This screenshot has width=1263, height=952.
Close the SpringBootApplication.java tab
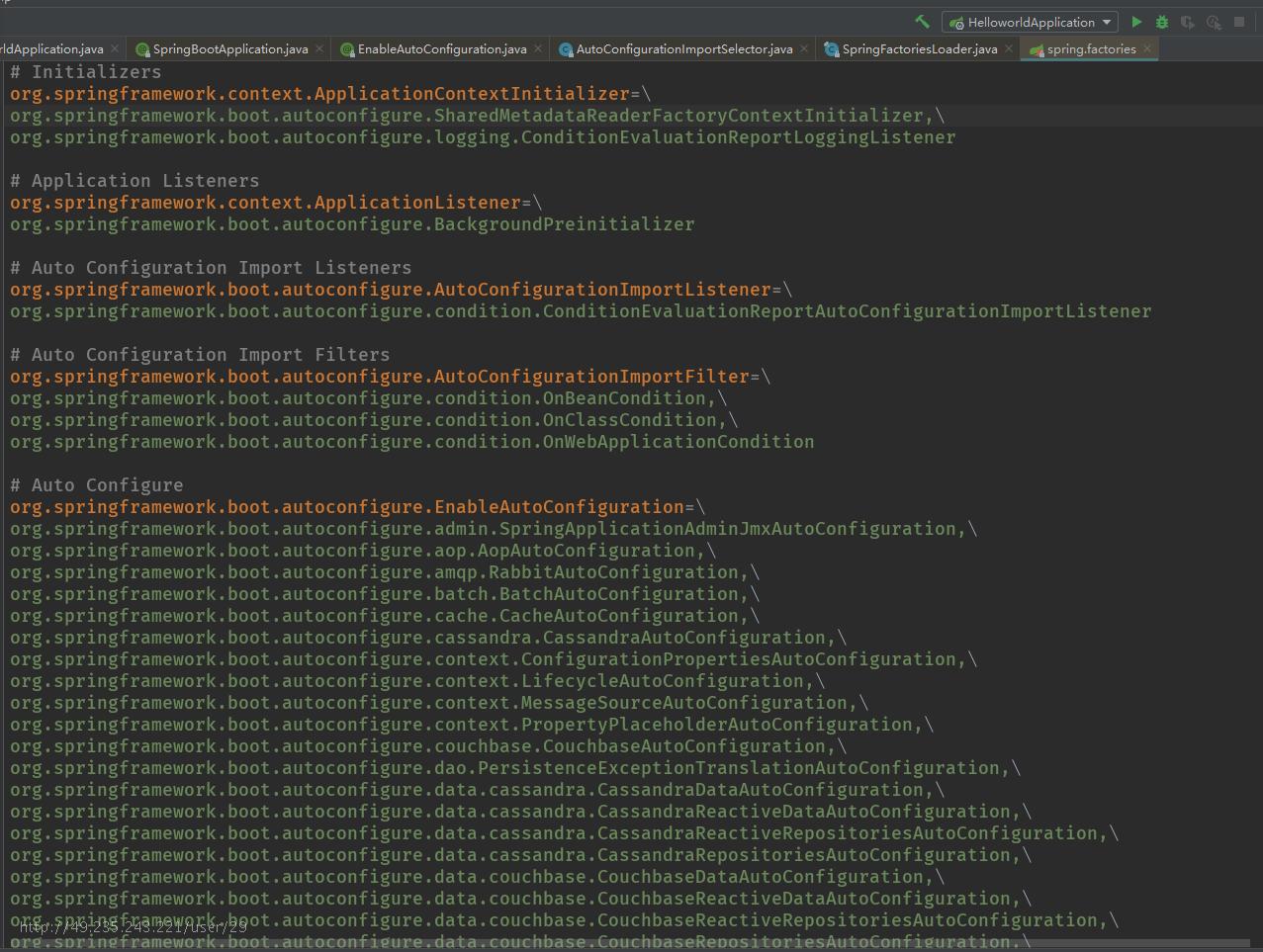click(319, 48)
